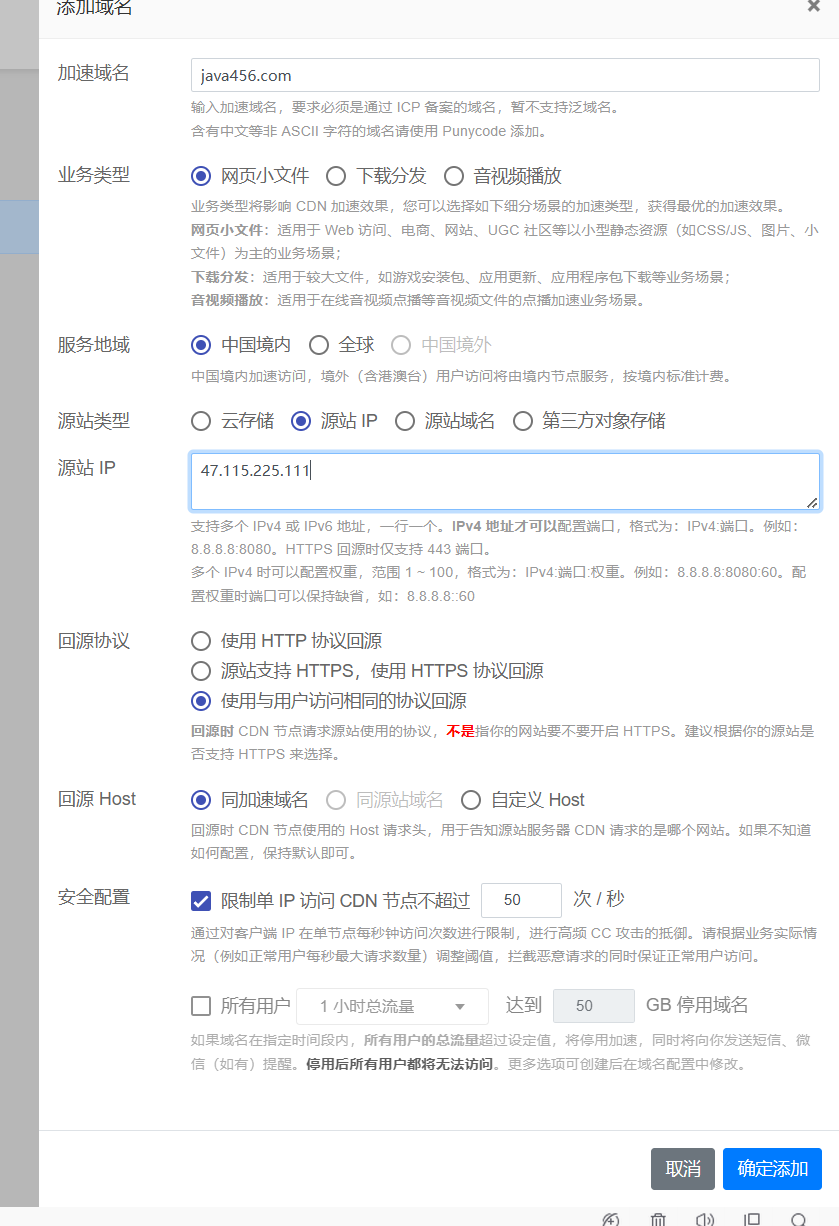839x1226 pixels.
Task: Select 云存储 as the origin type
Action: click(x=200, y=421)
